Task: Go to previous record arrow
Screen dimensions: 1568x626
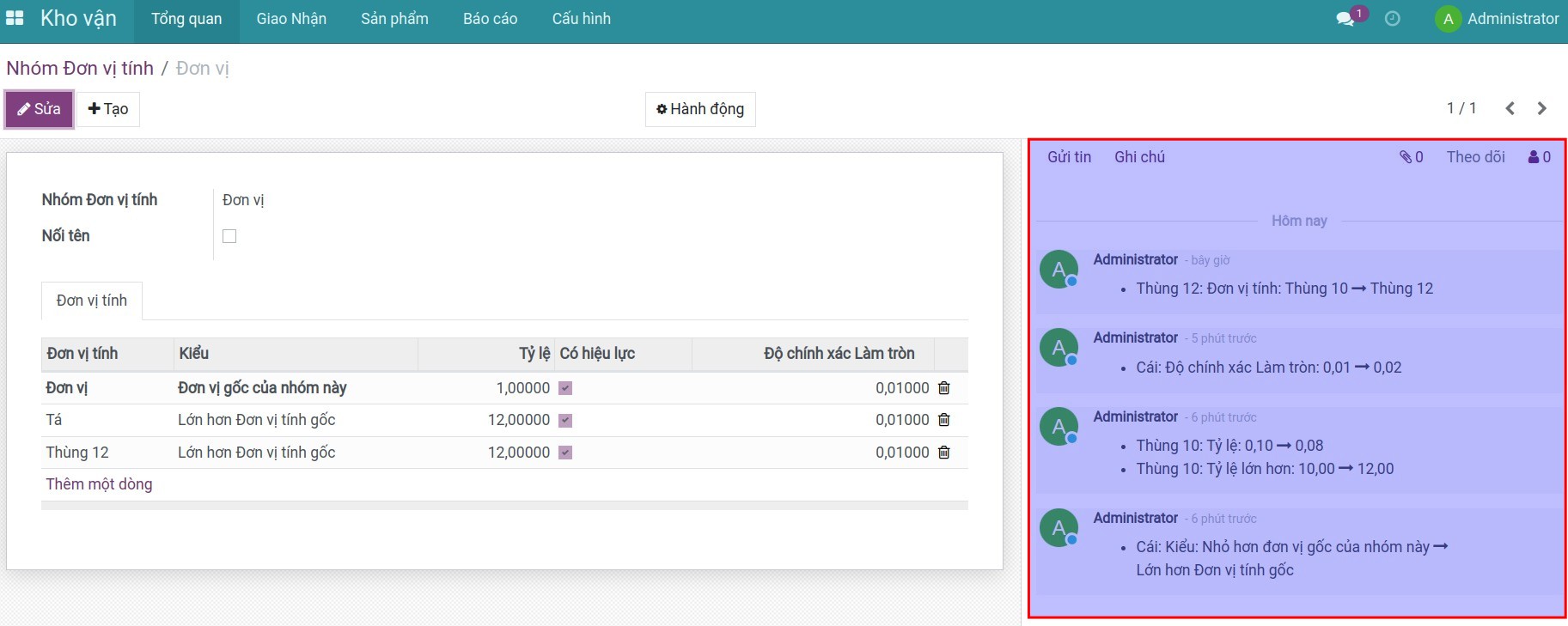Action: click(x=1510, y=108)
